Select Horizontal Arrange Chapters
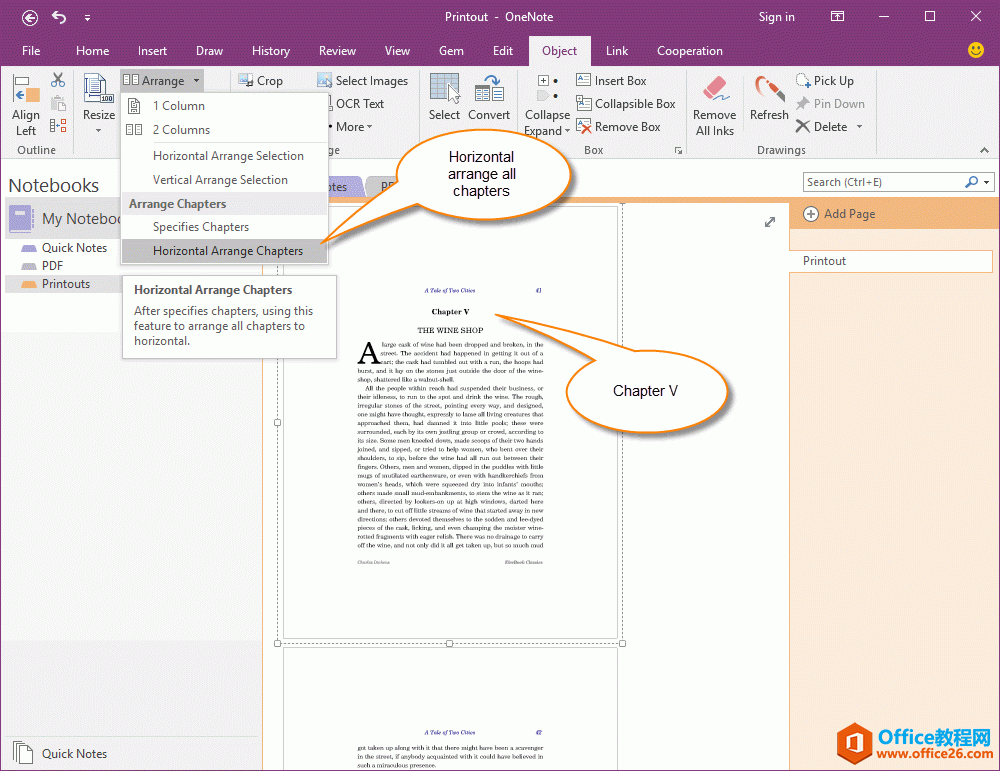 [224, 251]
